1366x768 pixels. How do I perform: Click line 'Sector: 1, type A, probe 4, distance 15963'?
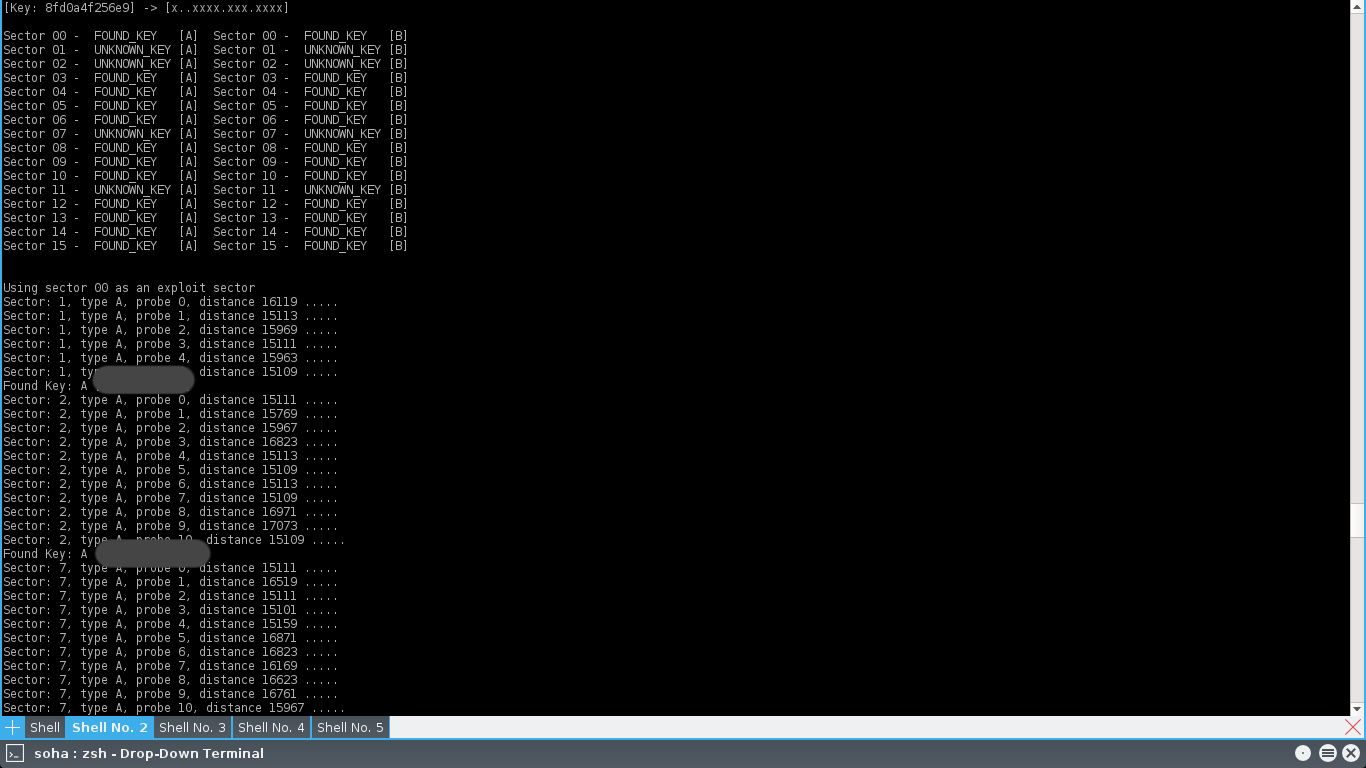pos(170,358)
